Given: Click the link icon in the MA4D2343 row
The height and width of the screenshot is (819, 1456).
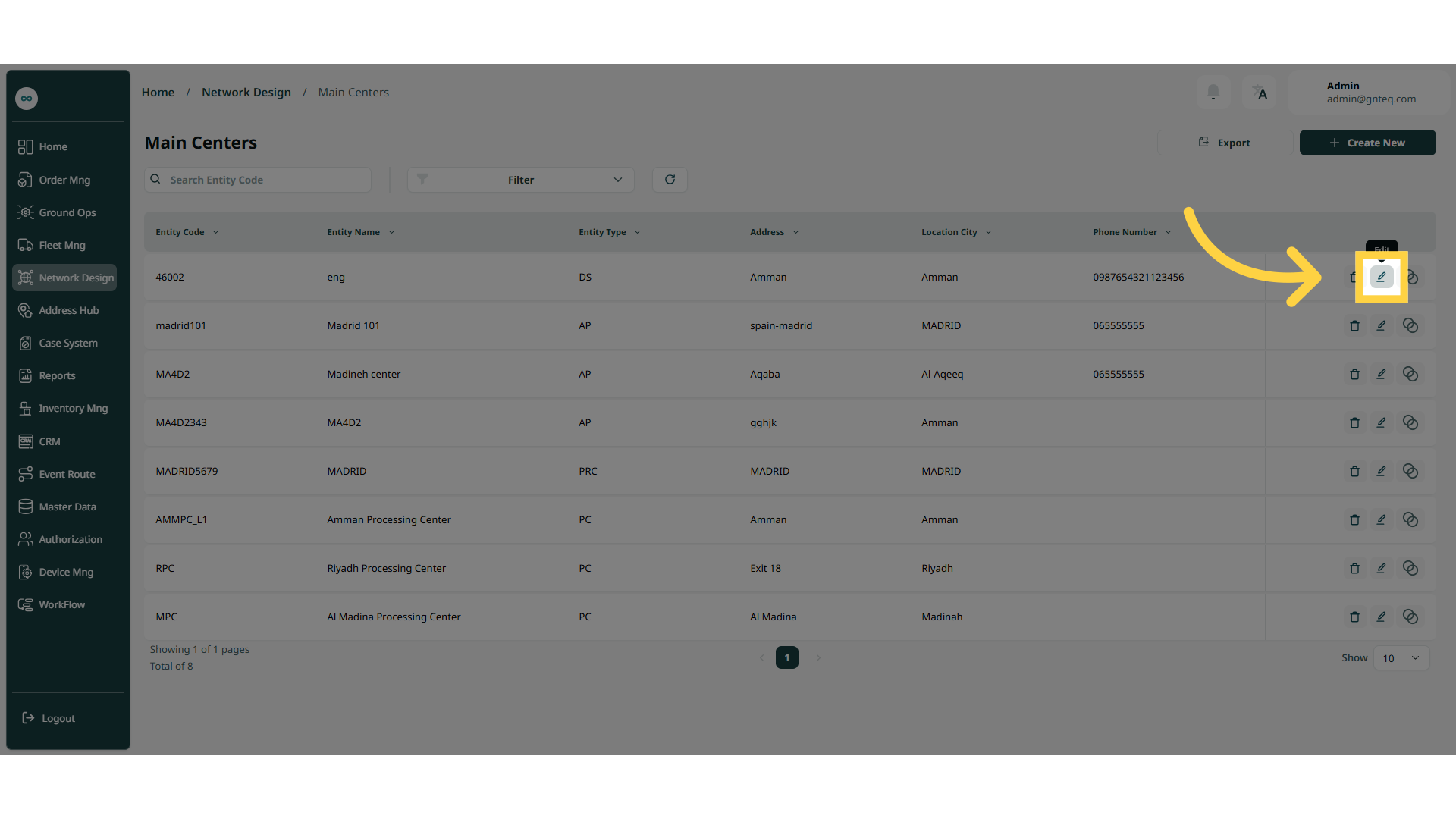Looking at the screenshot, I should [x=1410, y=422].
